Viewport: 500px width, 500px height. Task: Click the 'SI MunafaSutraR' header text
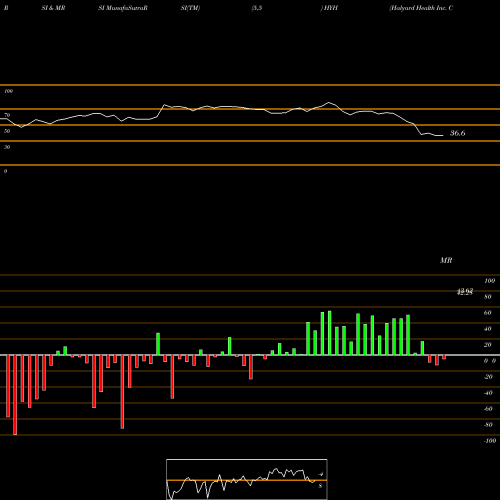(x=123, y=8)
